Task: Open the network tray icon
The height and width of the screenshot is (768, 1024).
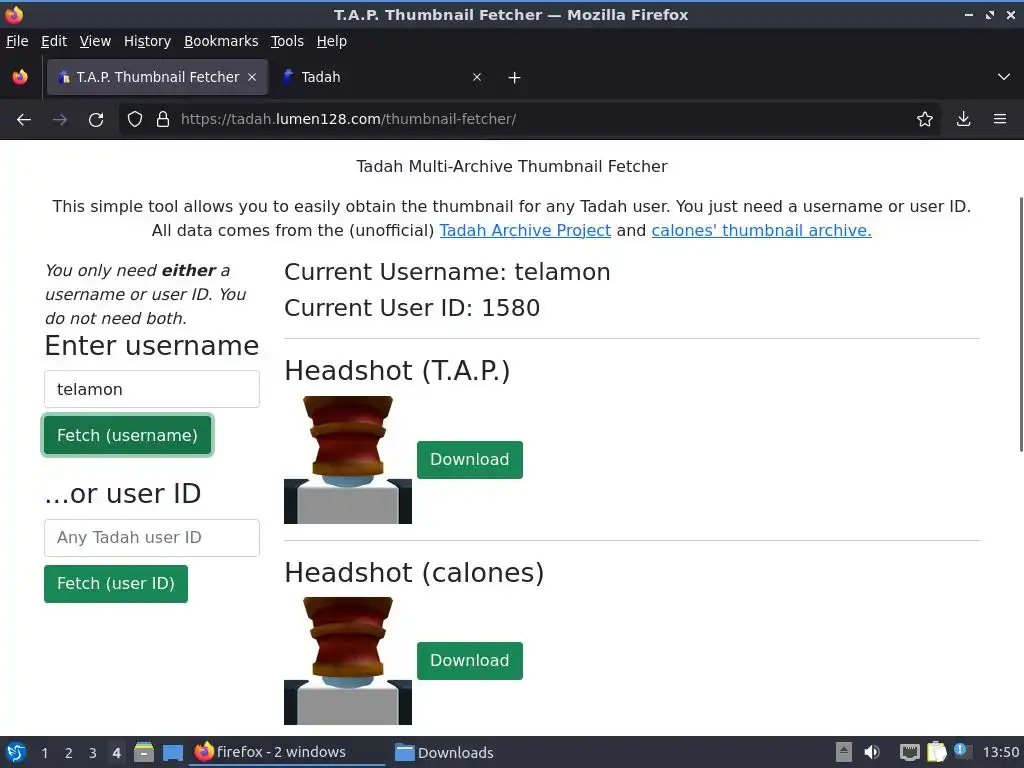Action: coord(909,753)
